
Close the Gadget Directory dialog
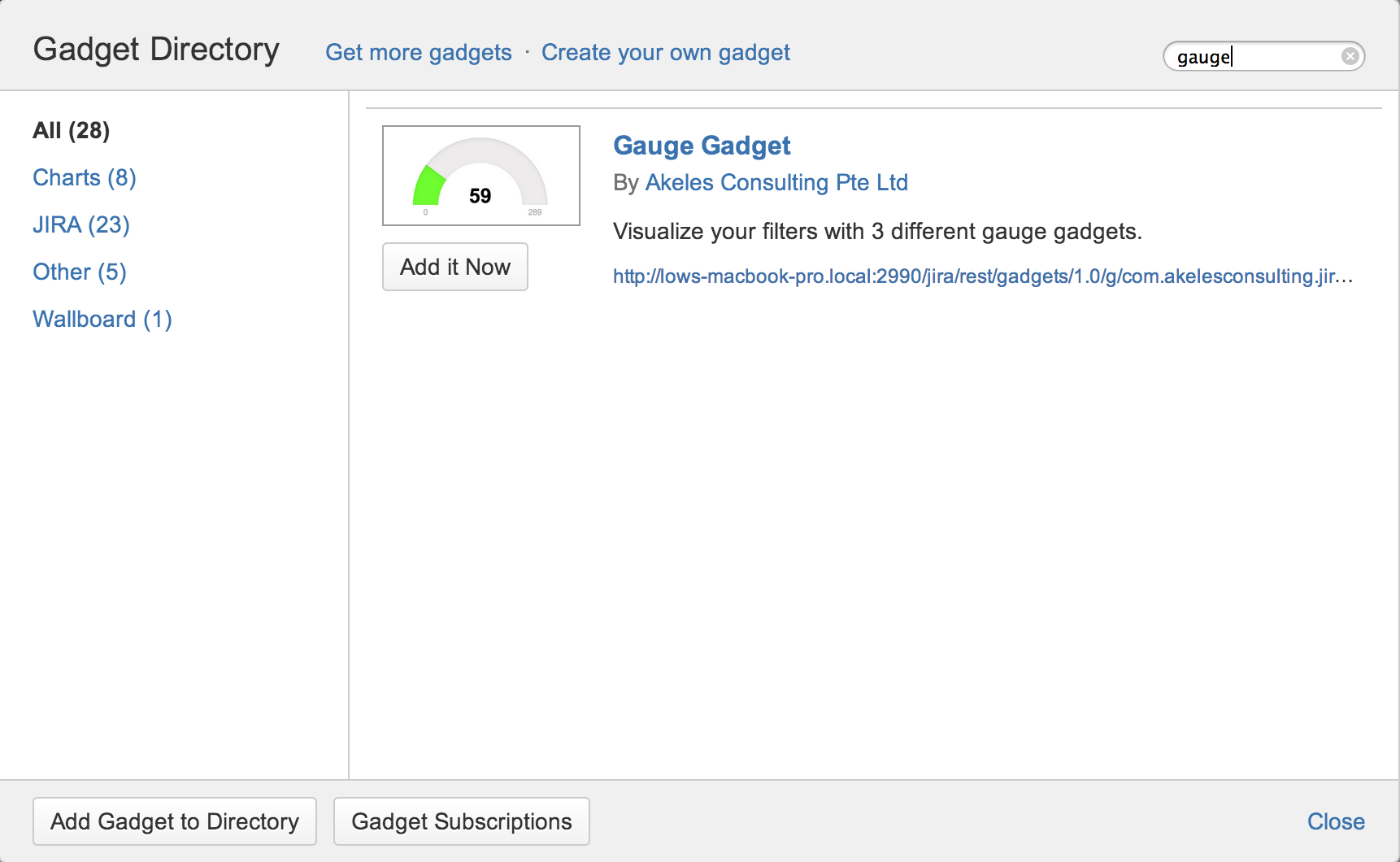1335,821
